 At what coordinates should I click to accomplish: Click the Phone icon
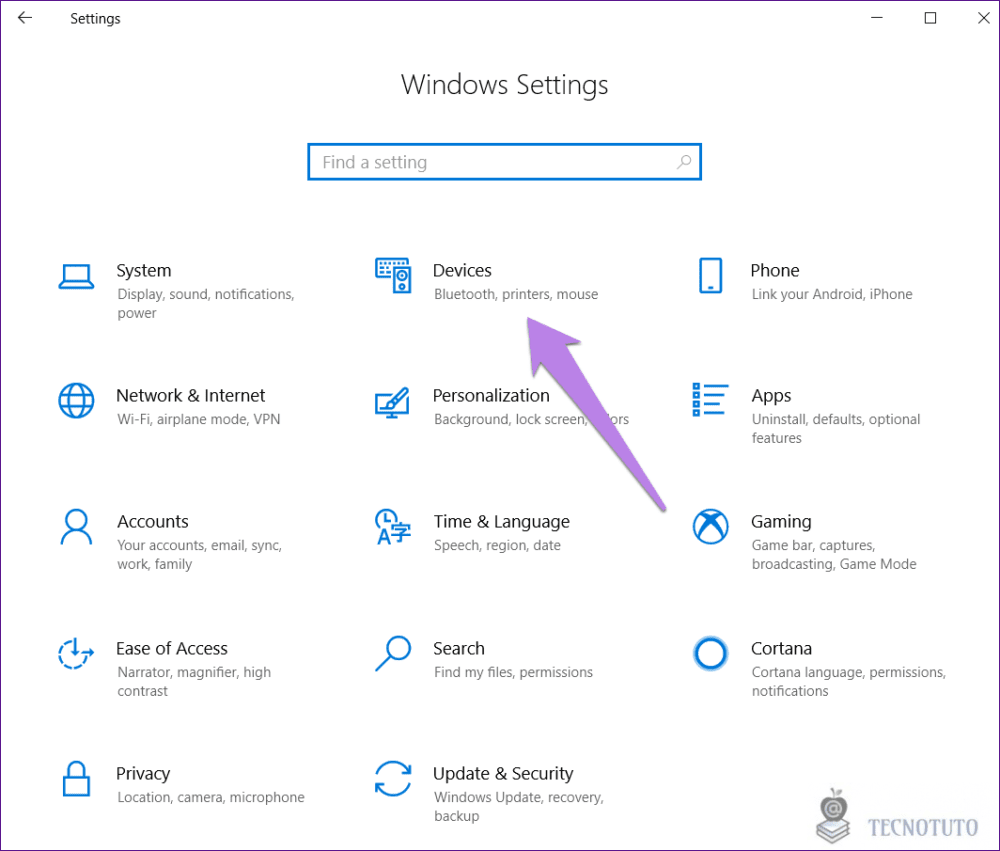pos(710,276)
